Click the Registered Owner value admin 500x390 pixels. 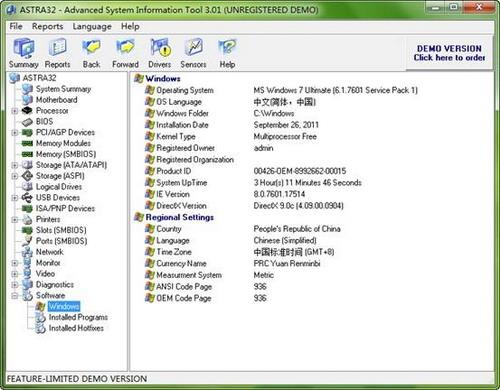pos(263,148)
